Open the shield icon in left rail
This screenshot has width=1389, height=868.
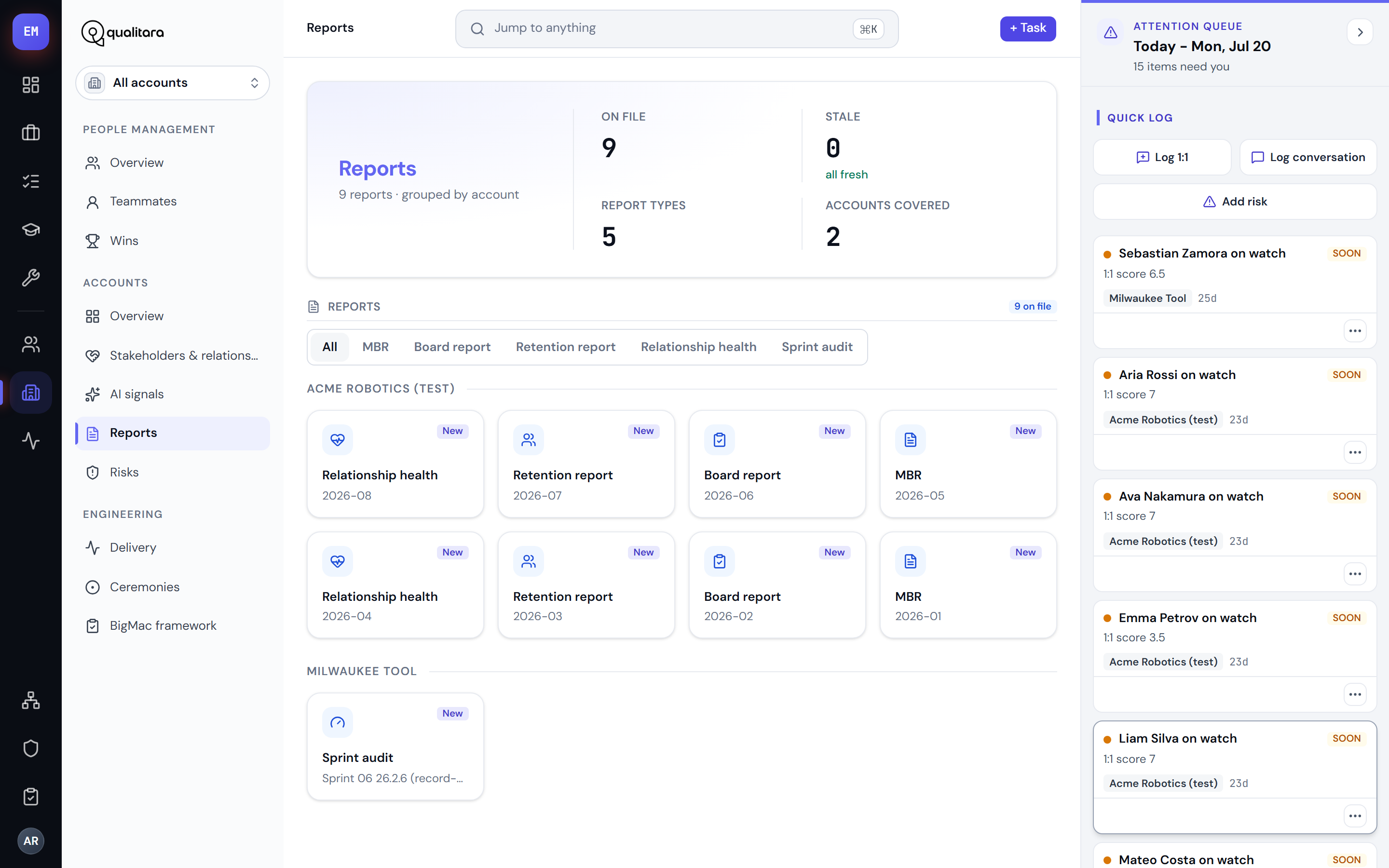click(31, 748)
